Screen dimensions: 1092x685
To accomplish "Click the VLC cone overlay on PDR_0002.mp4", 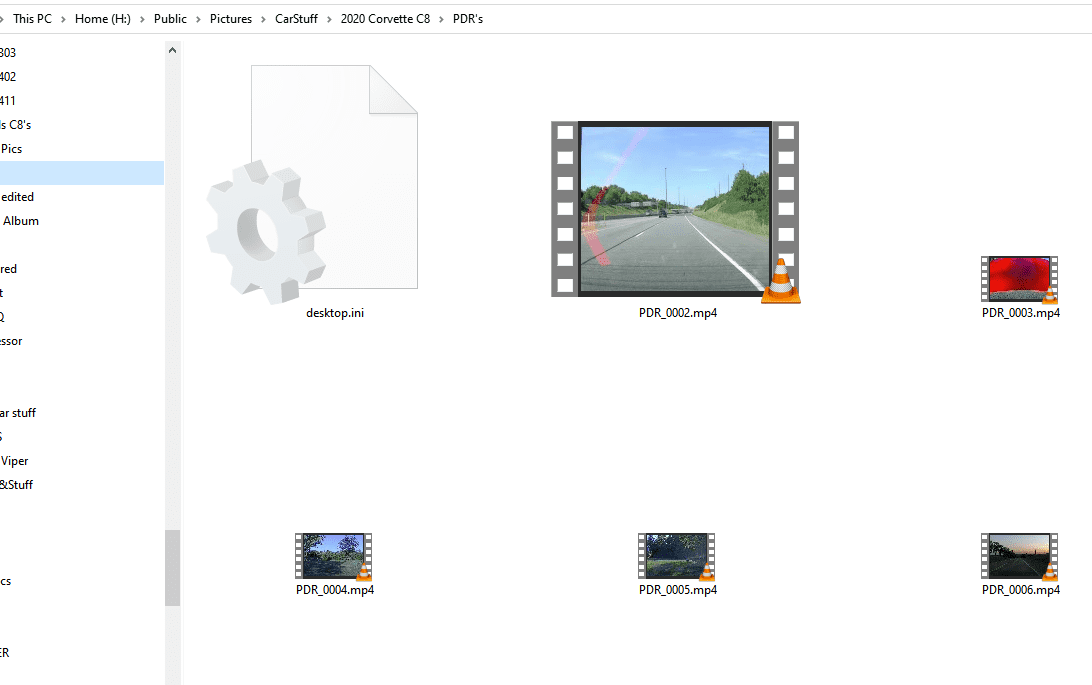I will pos(780,281).
